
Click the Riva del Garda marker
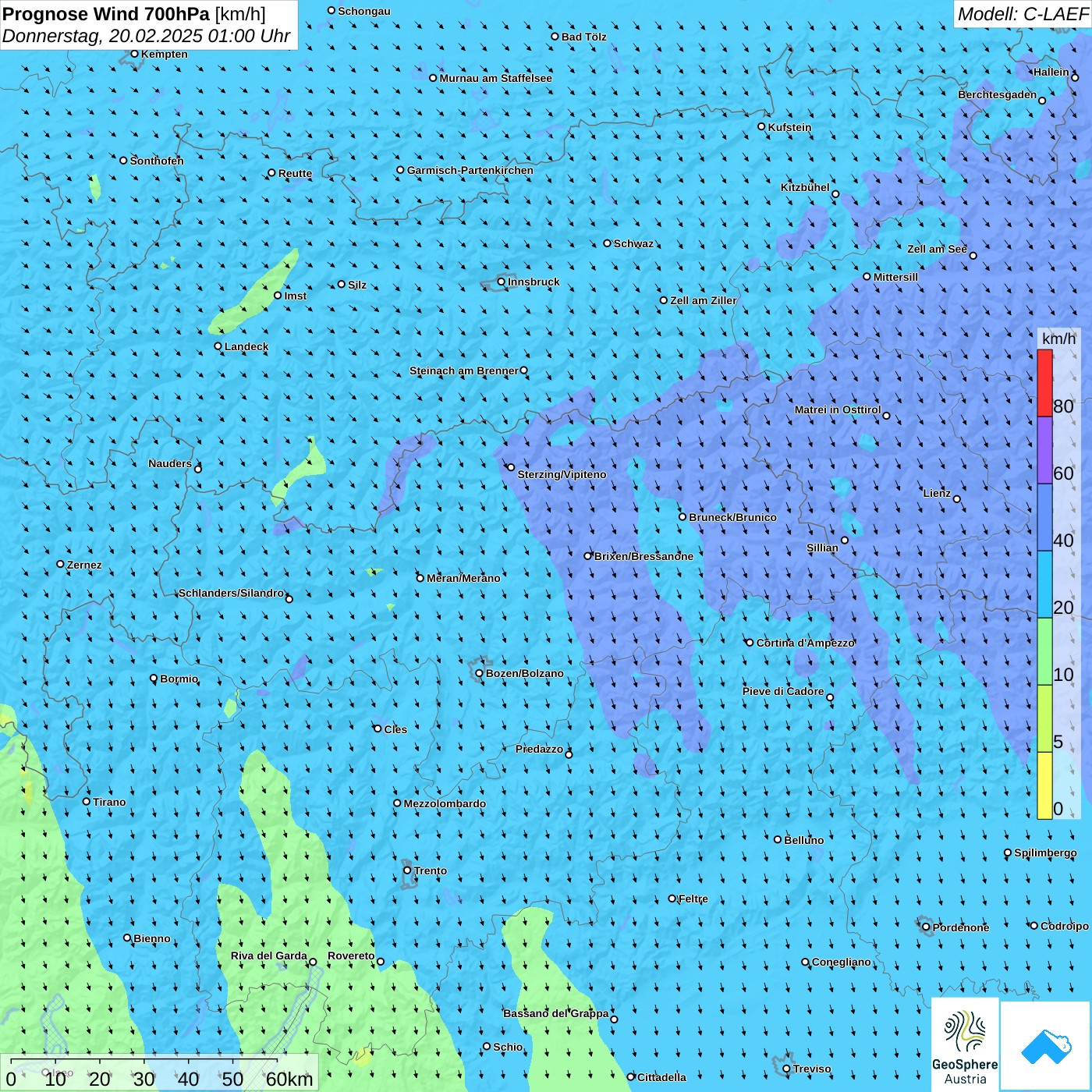[313, 962]
